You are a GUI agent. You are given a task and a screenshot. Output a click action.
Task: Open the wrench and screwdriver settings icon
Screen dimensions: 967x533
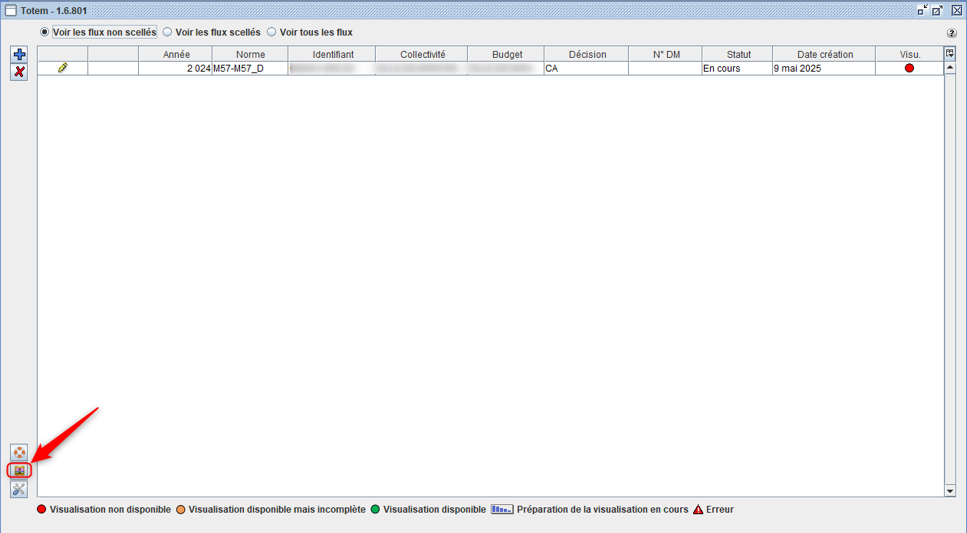(x=19, y=489)
